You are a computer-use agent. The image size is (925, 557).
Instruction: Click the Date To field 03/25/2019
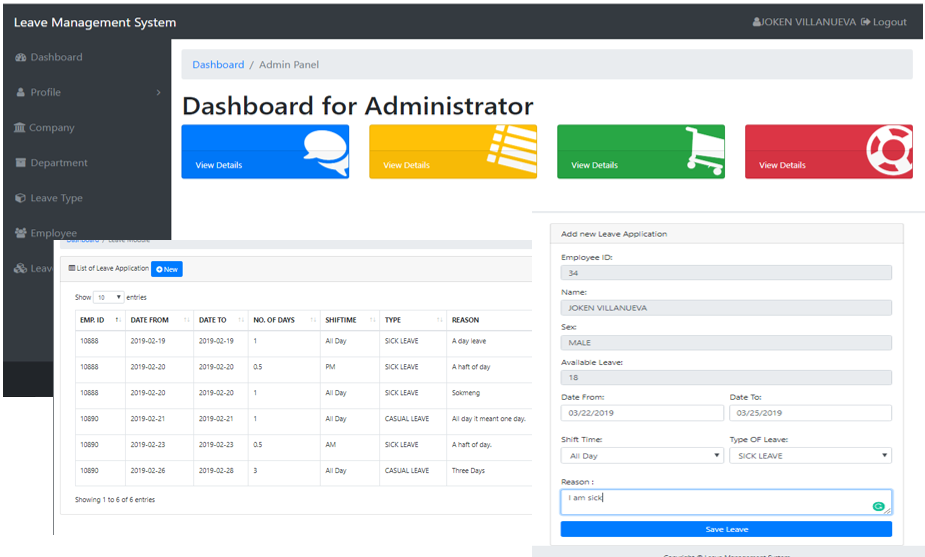811,413
